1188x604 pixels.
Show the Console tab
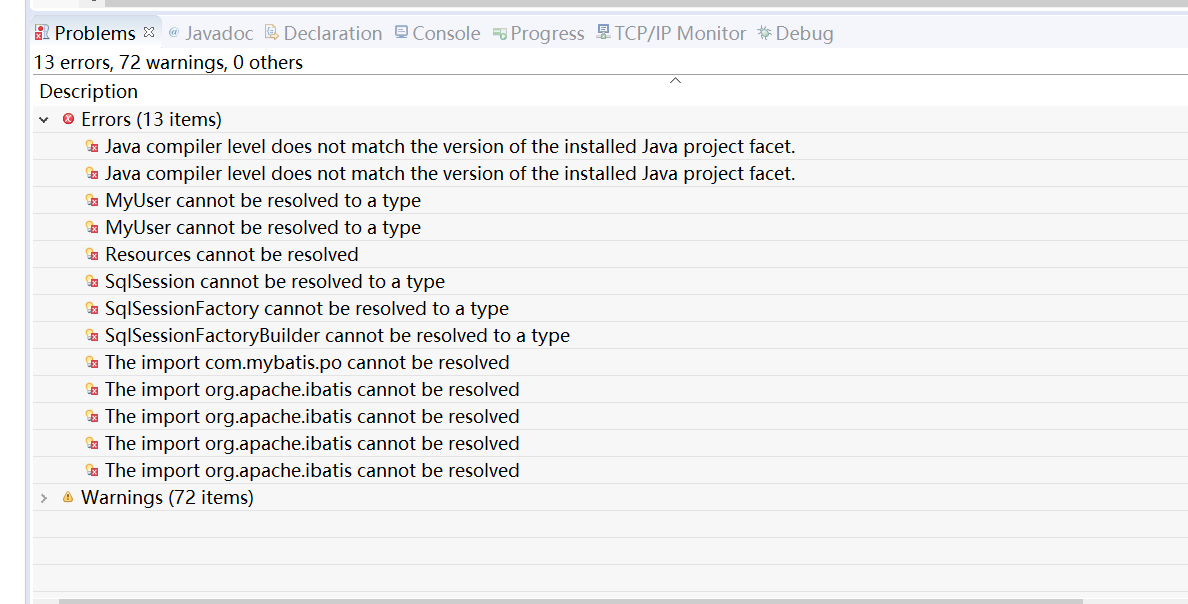[x=446, y=33]
